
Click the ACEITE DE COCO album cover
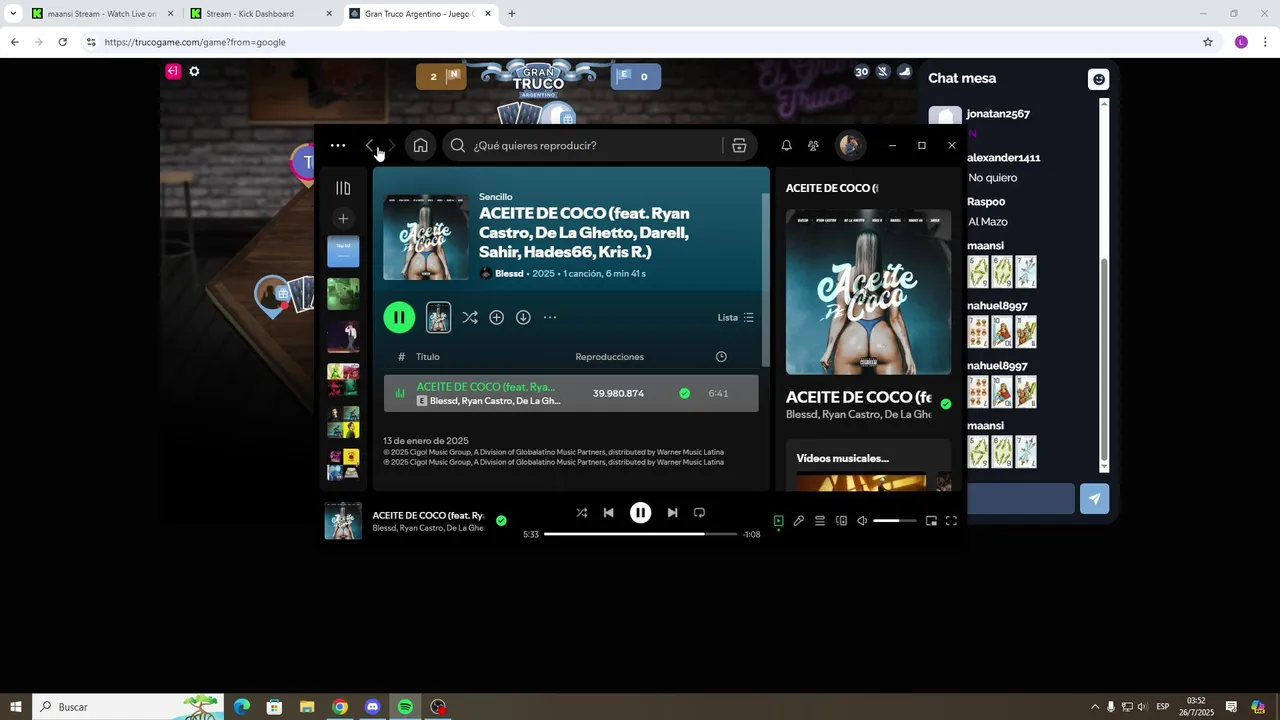(426, 237)
